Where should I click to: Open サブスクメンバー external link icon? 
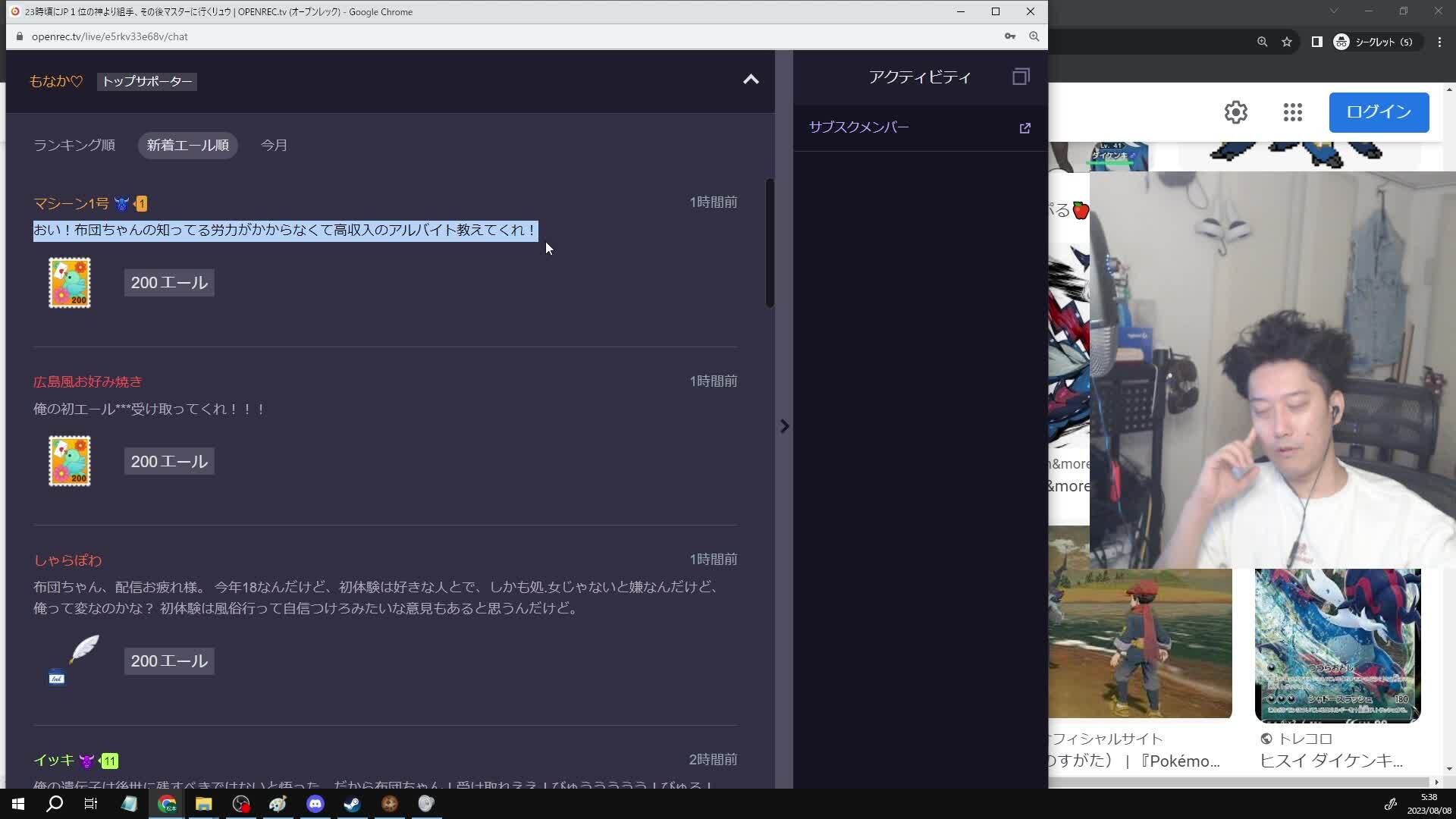(x=1025, y=128)
